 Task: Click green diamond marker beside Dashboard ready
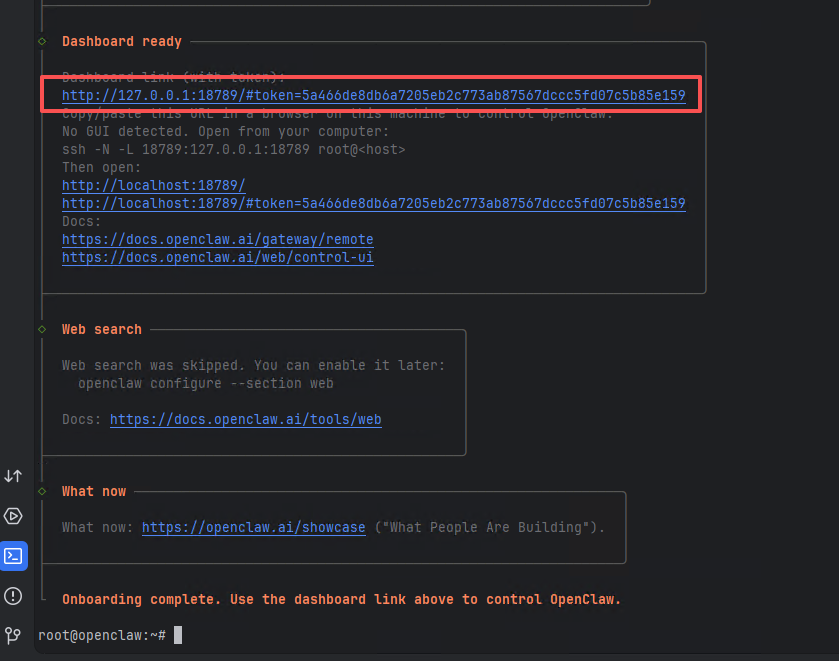point(42,41)
